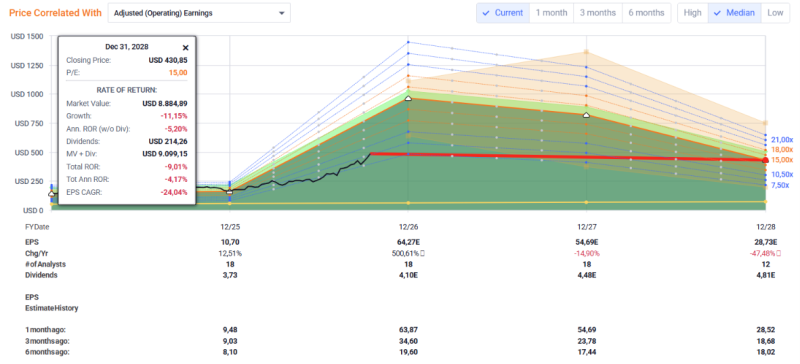
Task: Select the 3 months estimate option
Action: point(598,13)
